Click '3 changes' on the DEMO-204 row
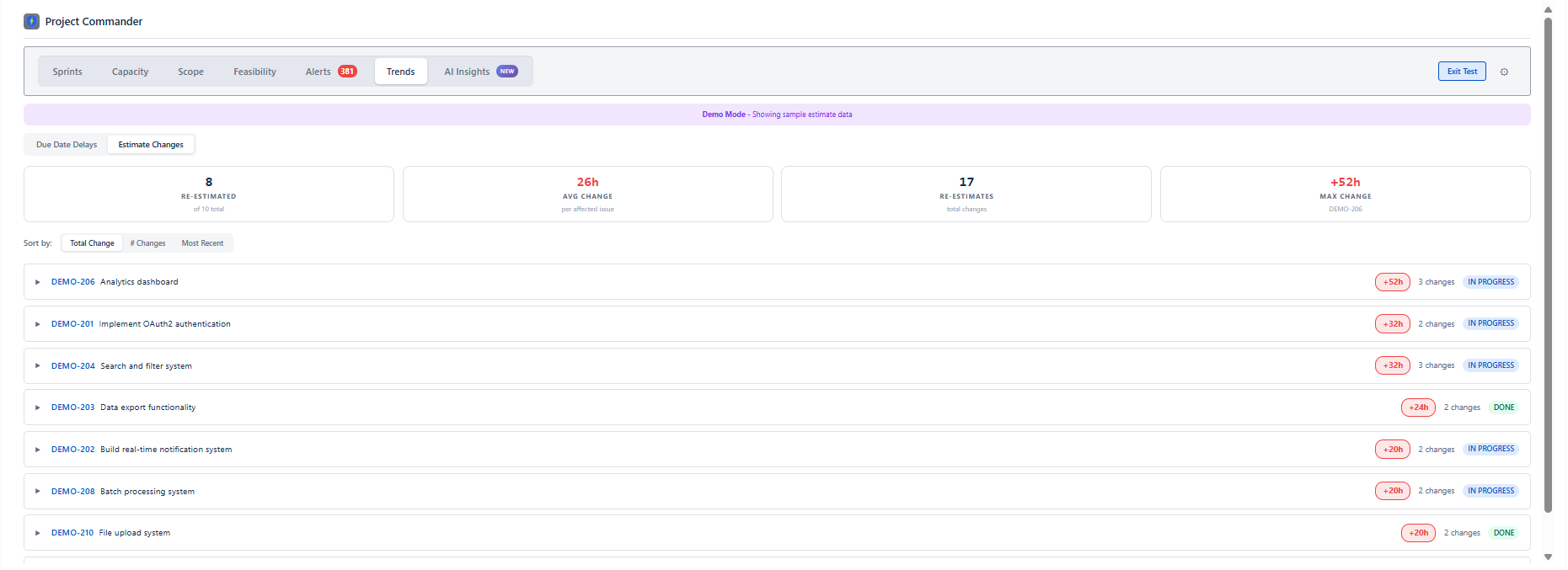Screen dimensions: 1568x570 (1436, 365)
